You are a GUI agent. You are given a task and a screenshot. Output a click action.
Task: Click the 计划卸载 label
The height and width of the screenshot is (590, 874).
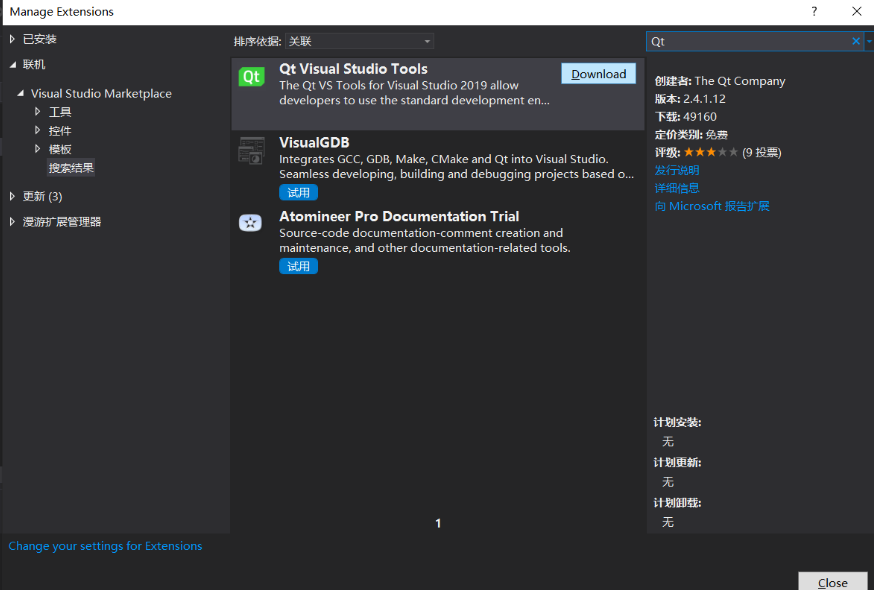677,502
